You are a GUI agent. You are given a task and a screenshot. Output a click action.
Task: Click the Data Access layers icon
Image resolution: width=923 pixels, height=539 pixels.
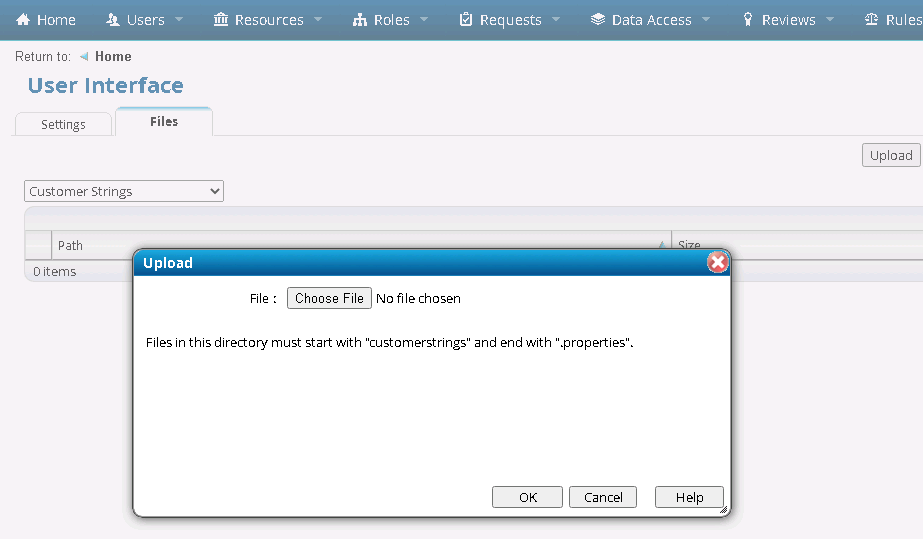pos(598,20)
